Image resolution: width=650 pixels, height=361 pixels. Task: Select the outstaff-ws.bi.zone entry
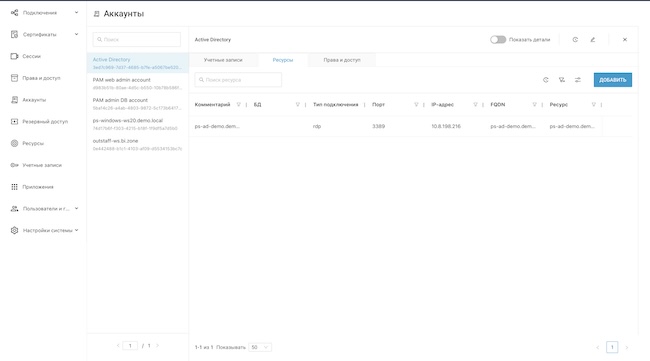(138, 144)
